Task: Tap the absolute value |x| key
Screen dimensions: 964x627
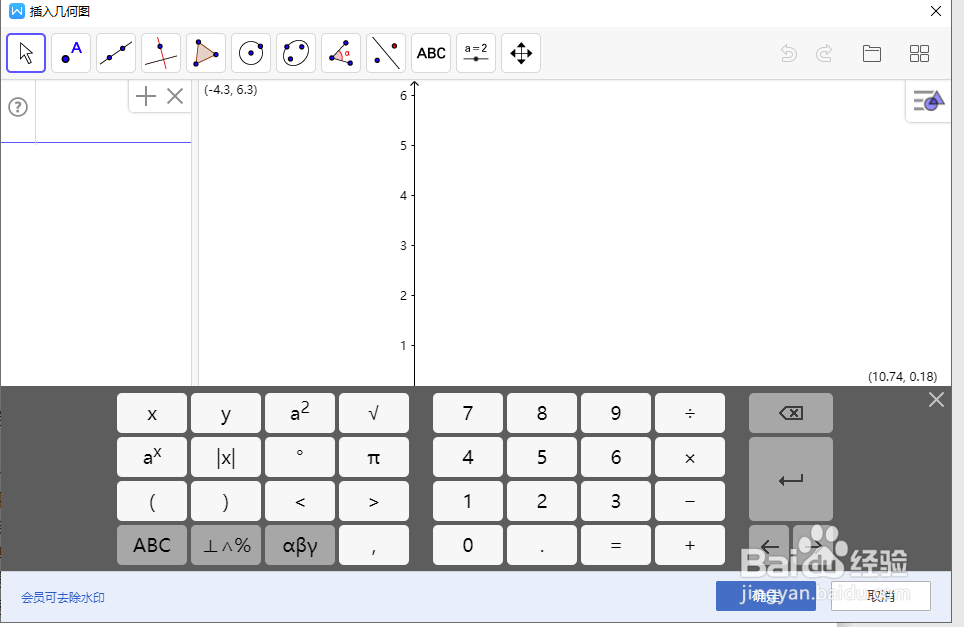Action: click(226, 457)
